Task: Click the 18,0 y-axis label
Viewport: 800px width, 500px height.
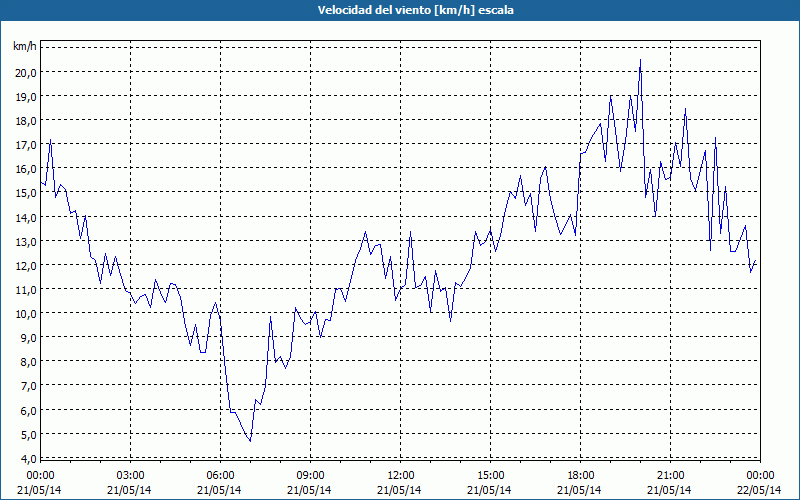Action: [26, 121]
